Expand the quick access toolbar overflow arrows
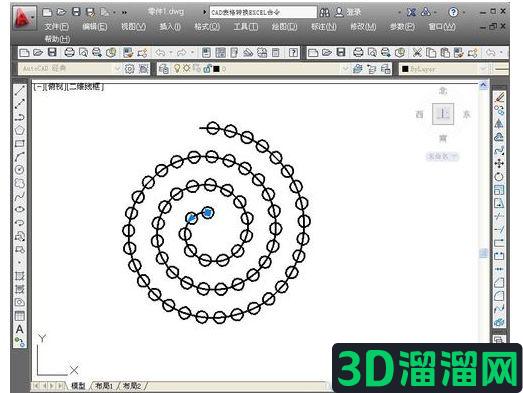 click(x=124, y=13)
